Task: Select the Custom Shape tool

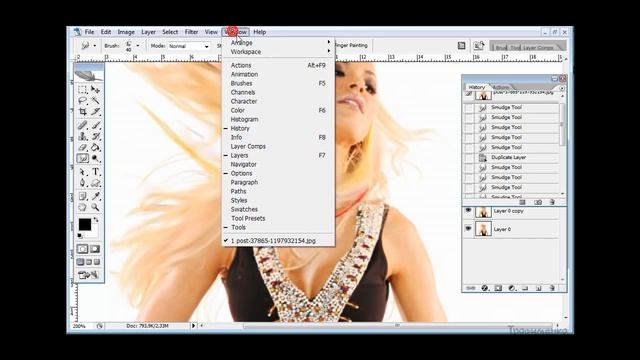Action: pos(96,183)
